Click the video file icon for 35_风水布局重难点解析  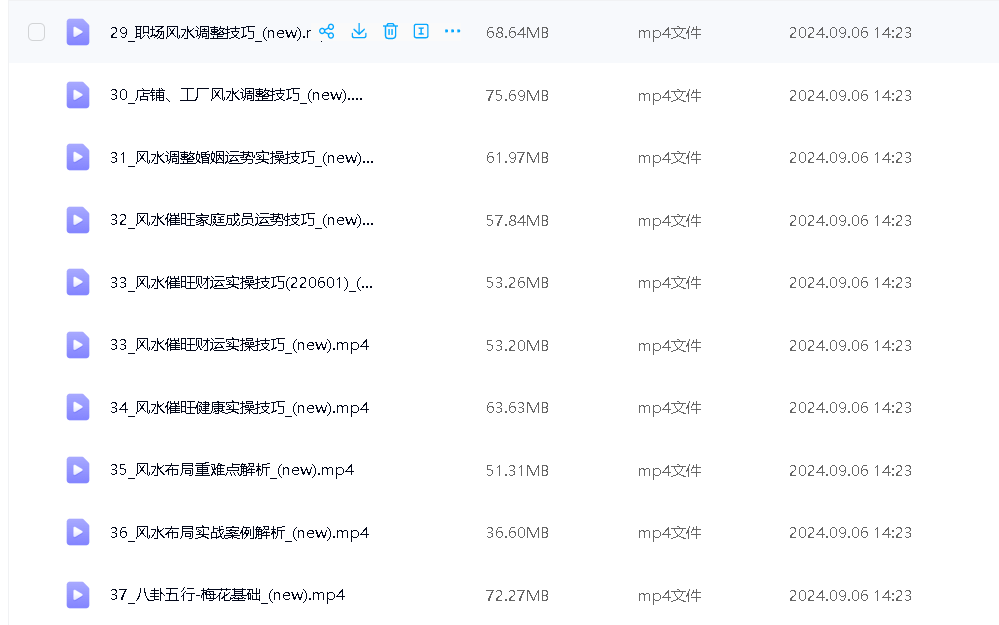78,470
